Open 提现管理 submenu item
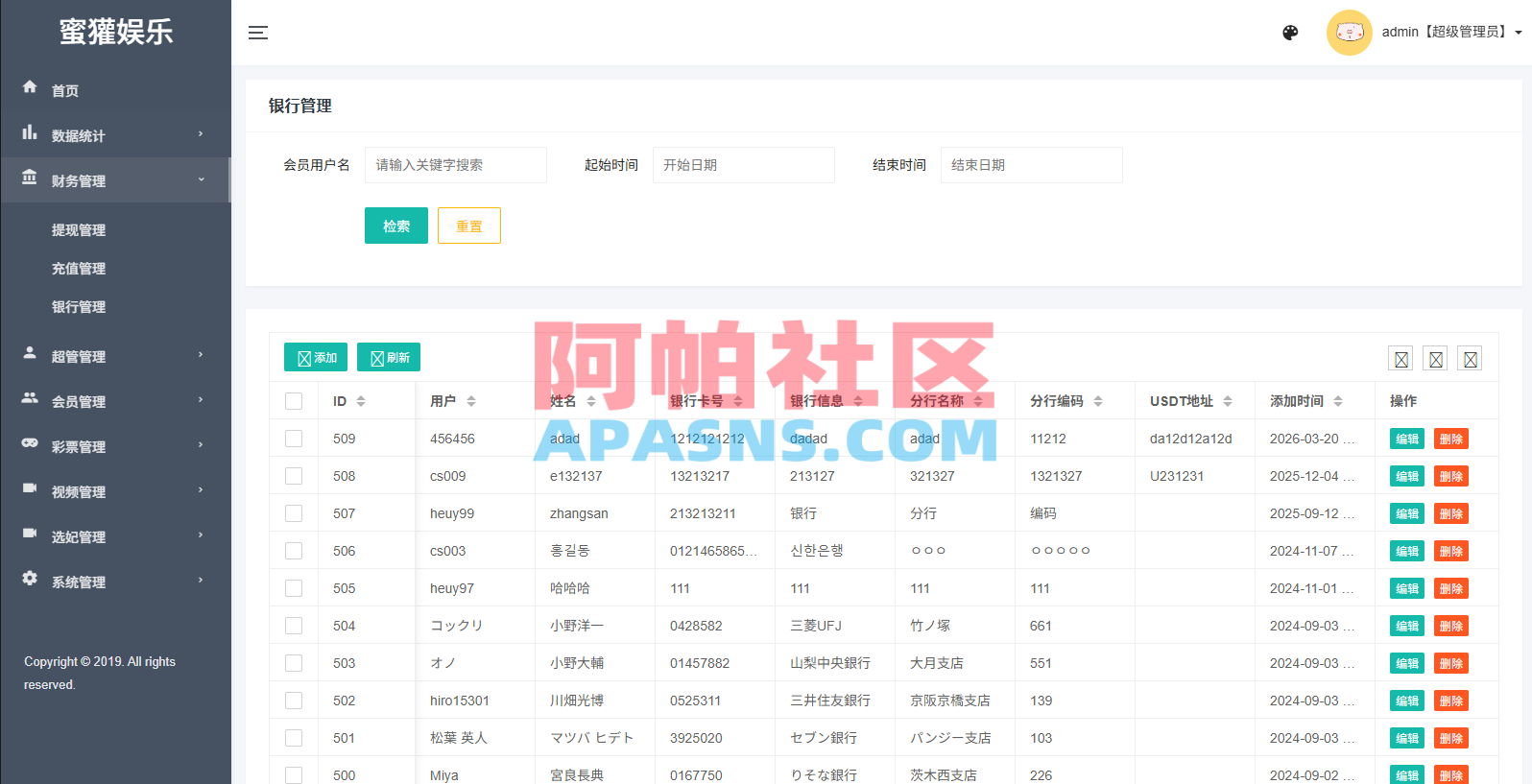1532x784 pixels. (x=79, y=230)
